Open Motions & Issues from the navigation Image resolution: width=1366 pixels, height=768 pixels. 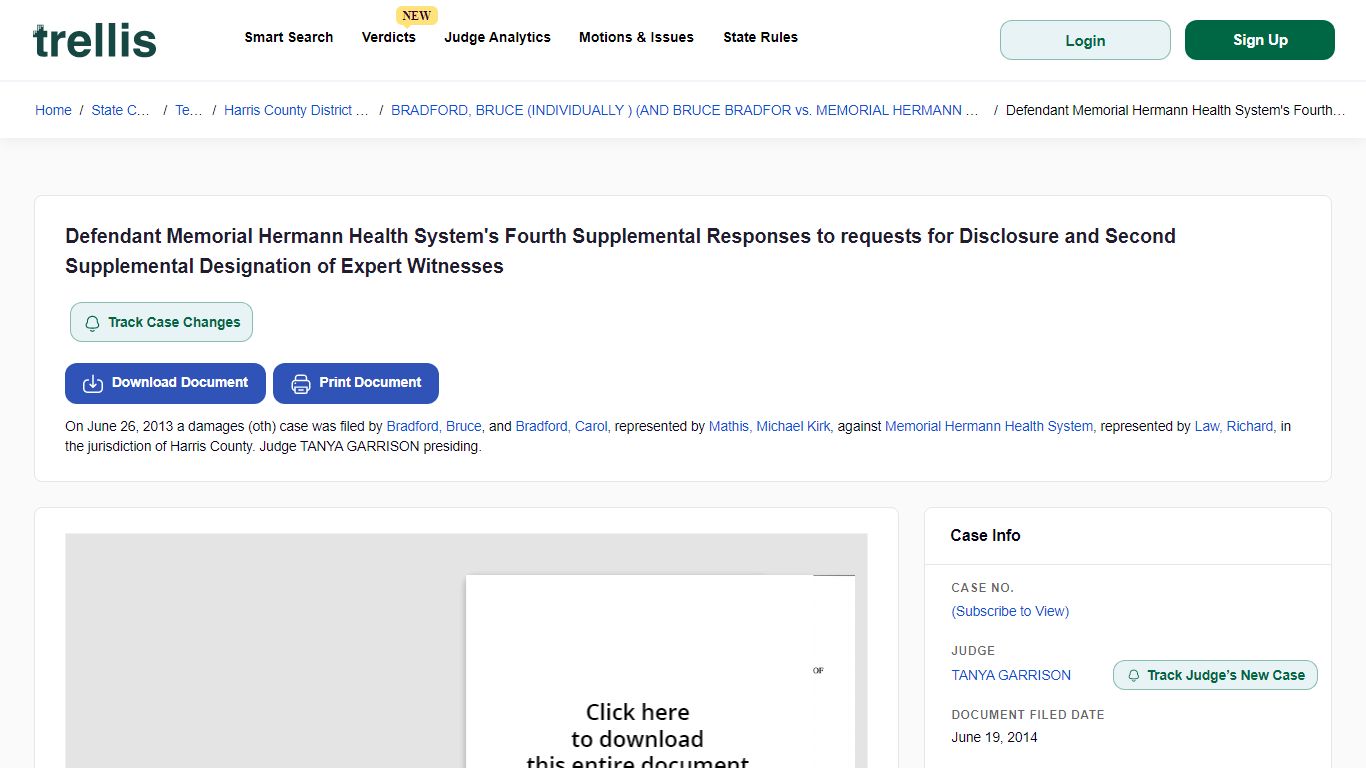coord(636,37)
